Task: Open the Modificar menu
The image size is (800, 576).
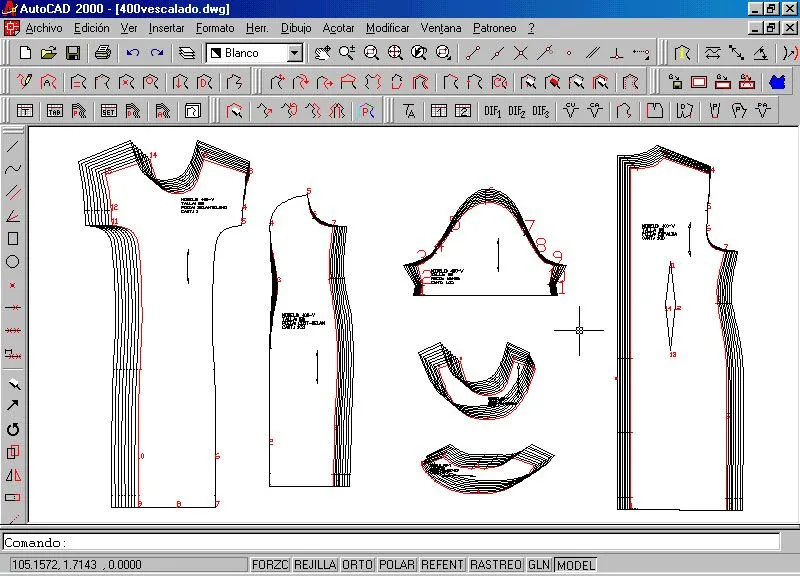Action: tap(387, 28)
